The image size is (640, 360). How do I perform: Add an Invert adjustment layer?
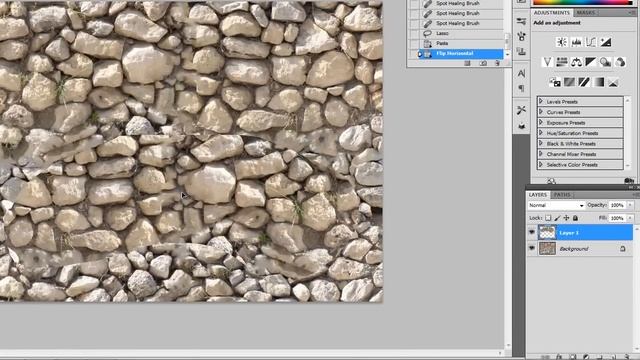(x=554, y=82)
